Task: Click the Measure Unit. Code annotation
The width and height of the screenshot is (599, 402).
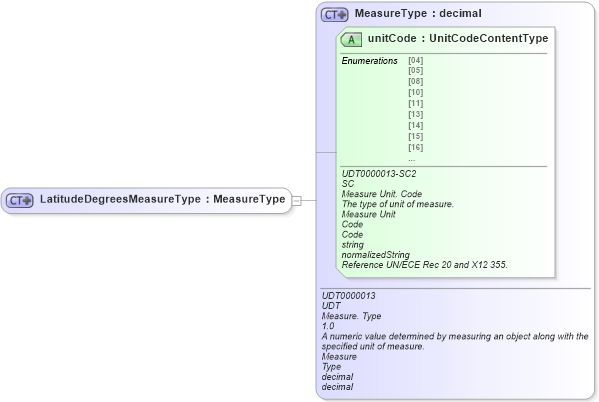Action: click(x=382, y=194)
